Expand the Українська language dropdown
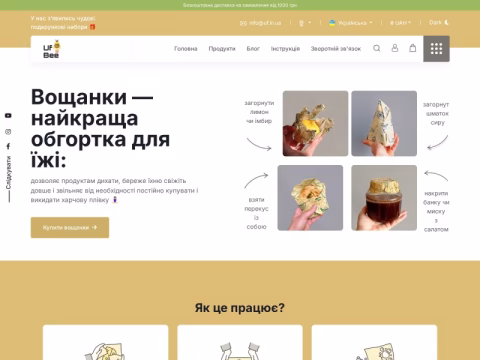480x360 pixels. click(x=351, y=23)
